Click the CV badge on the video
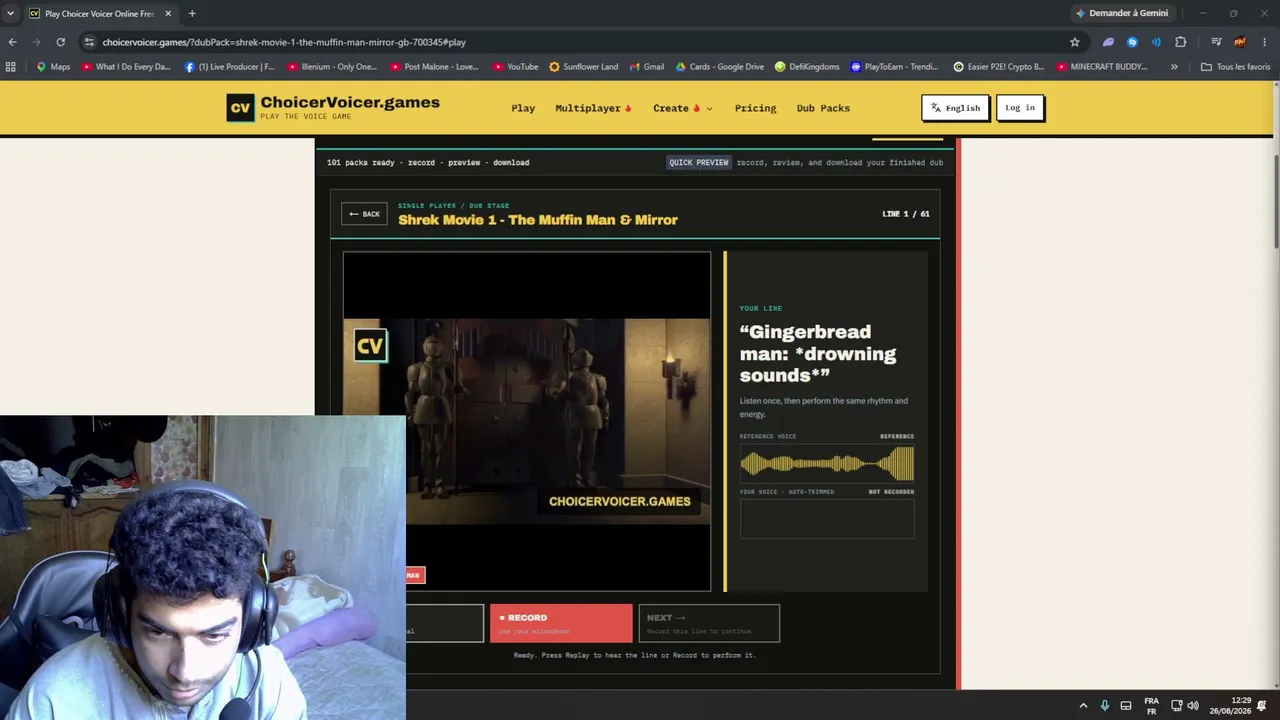Image resolution: width=1280 pixels, height=720 pixels. coord(370,346)
